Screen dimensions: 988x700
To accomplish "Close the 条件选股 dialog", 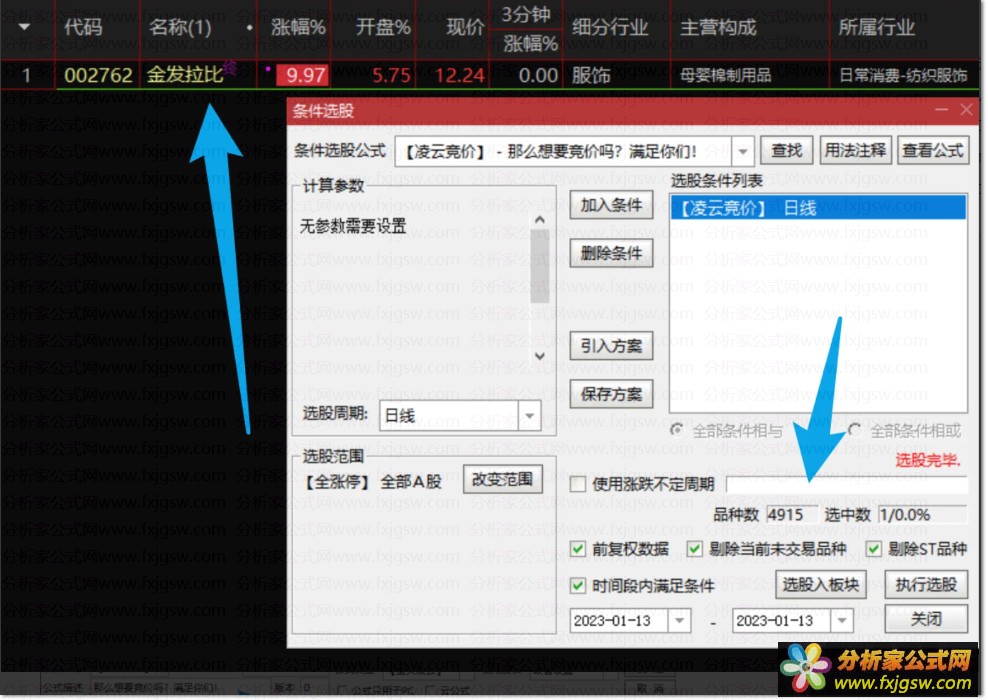I will point(966,110).
